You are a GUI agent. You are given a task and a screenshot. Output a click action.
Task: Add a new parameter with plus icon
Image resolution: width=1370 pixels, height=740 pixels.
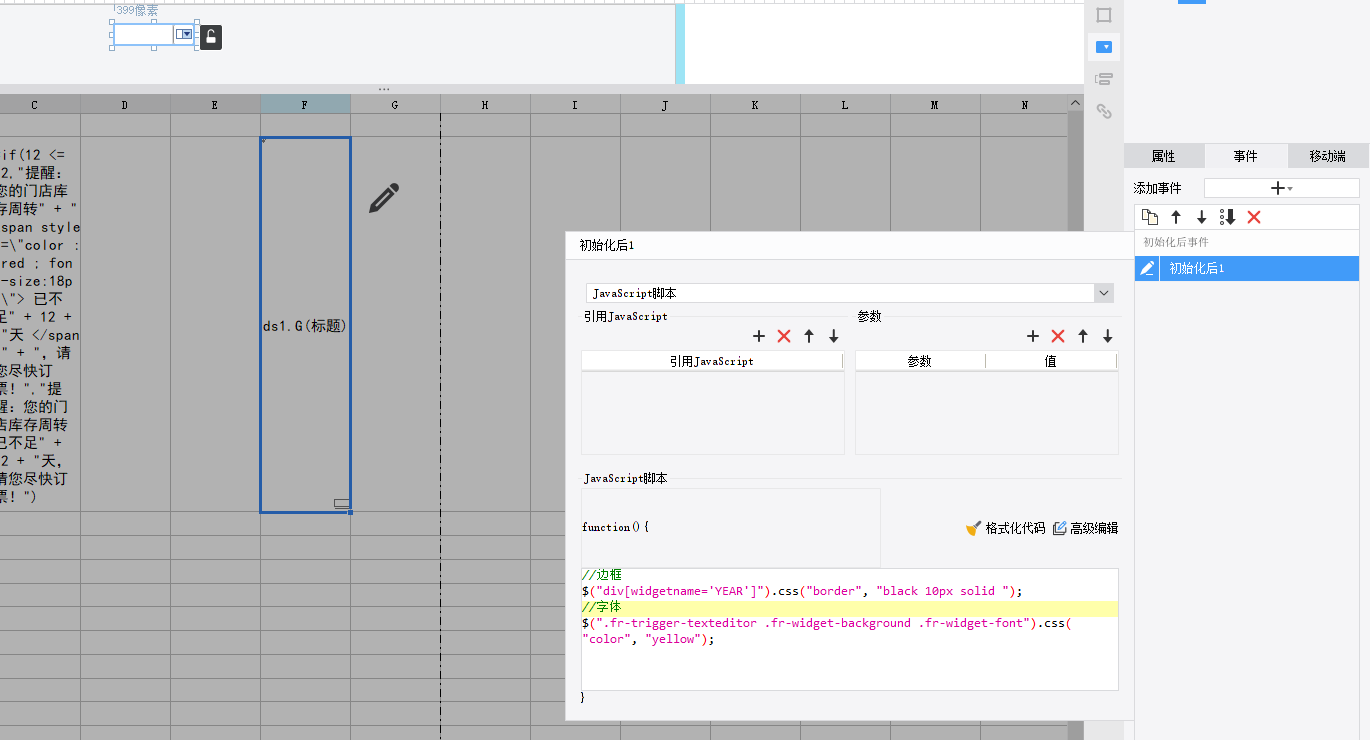click(x=1033, y=337)
